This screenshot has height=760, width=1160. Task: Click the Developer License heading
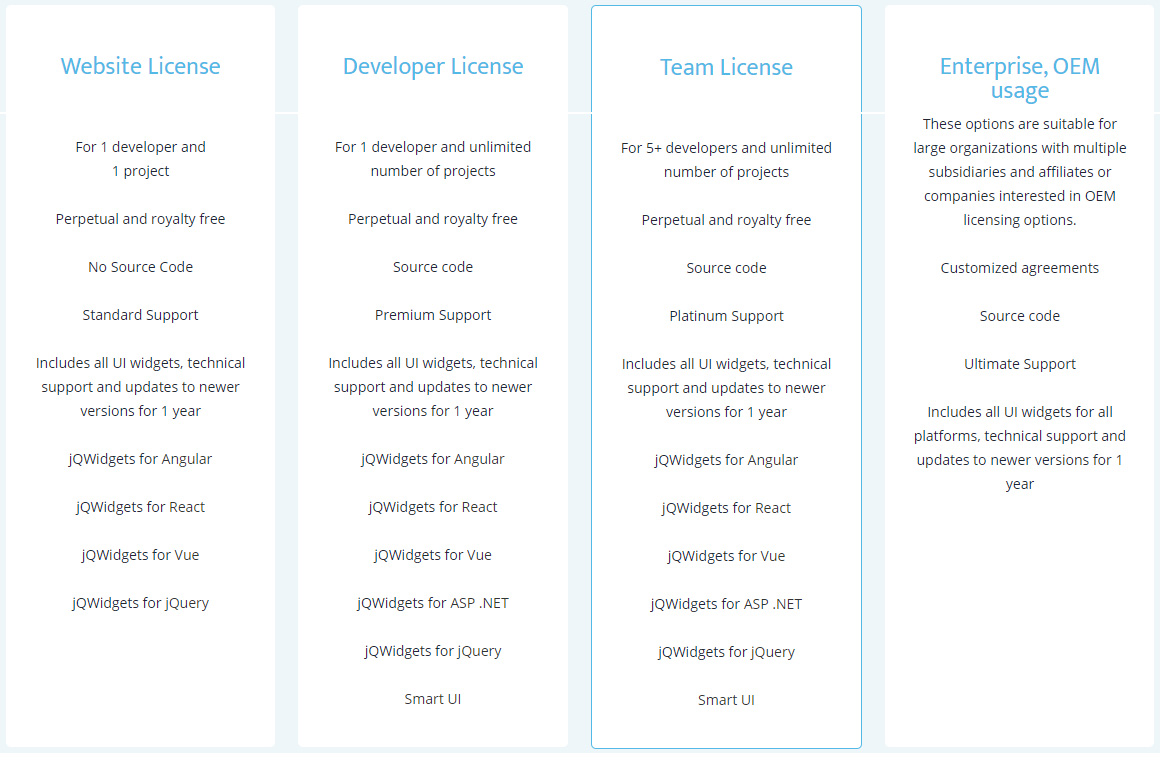click(x=433, y=67)
